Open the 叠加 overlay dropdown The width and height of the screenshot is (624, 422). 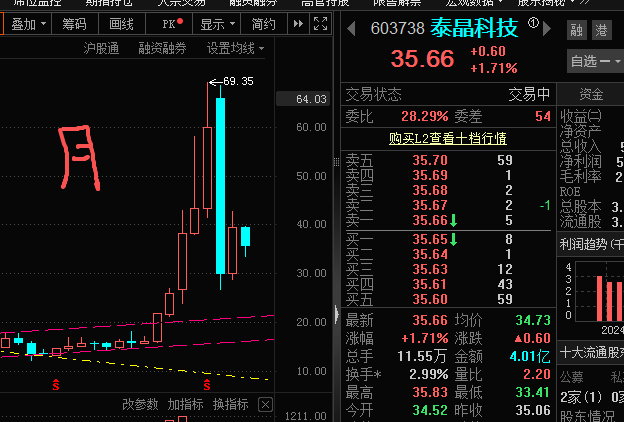[28, 24]
